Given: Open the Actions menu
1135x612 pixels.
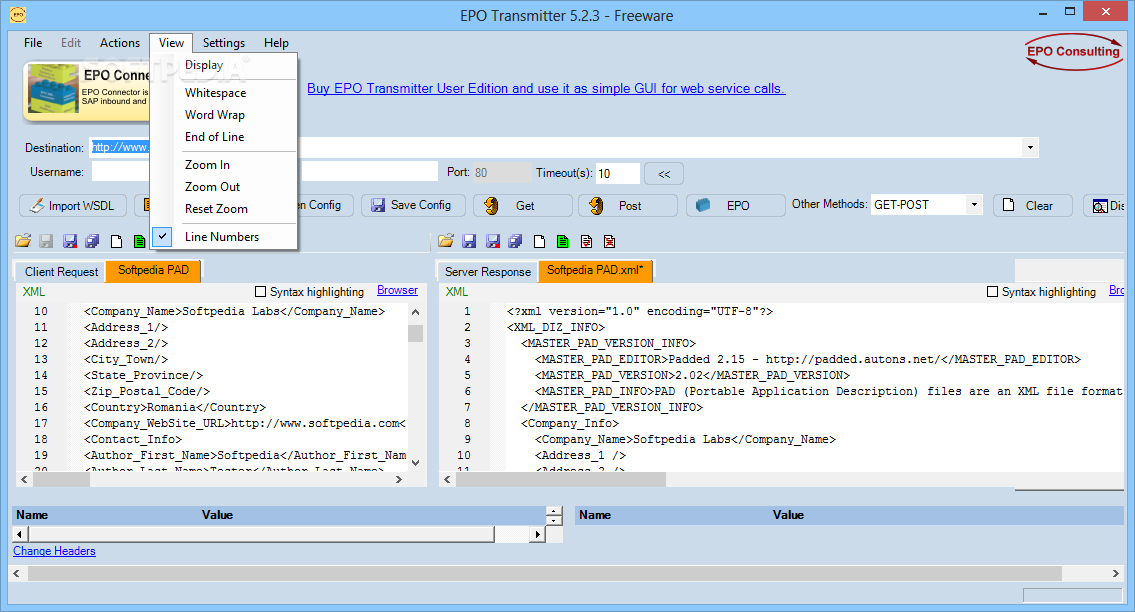Looking at the screenshot, I should [119, 43].
